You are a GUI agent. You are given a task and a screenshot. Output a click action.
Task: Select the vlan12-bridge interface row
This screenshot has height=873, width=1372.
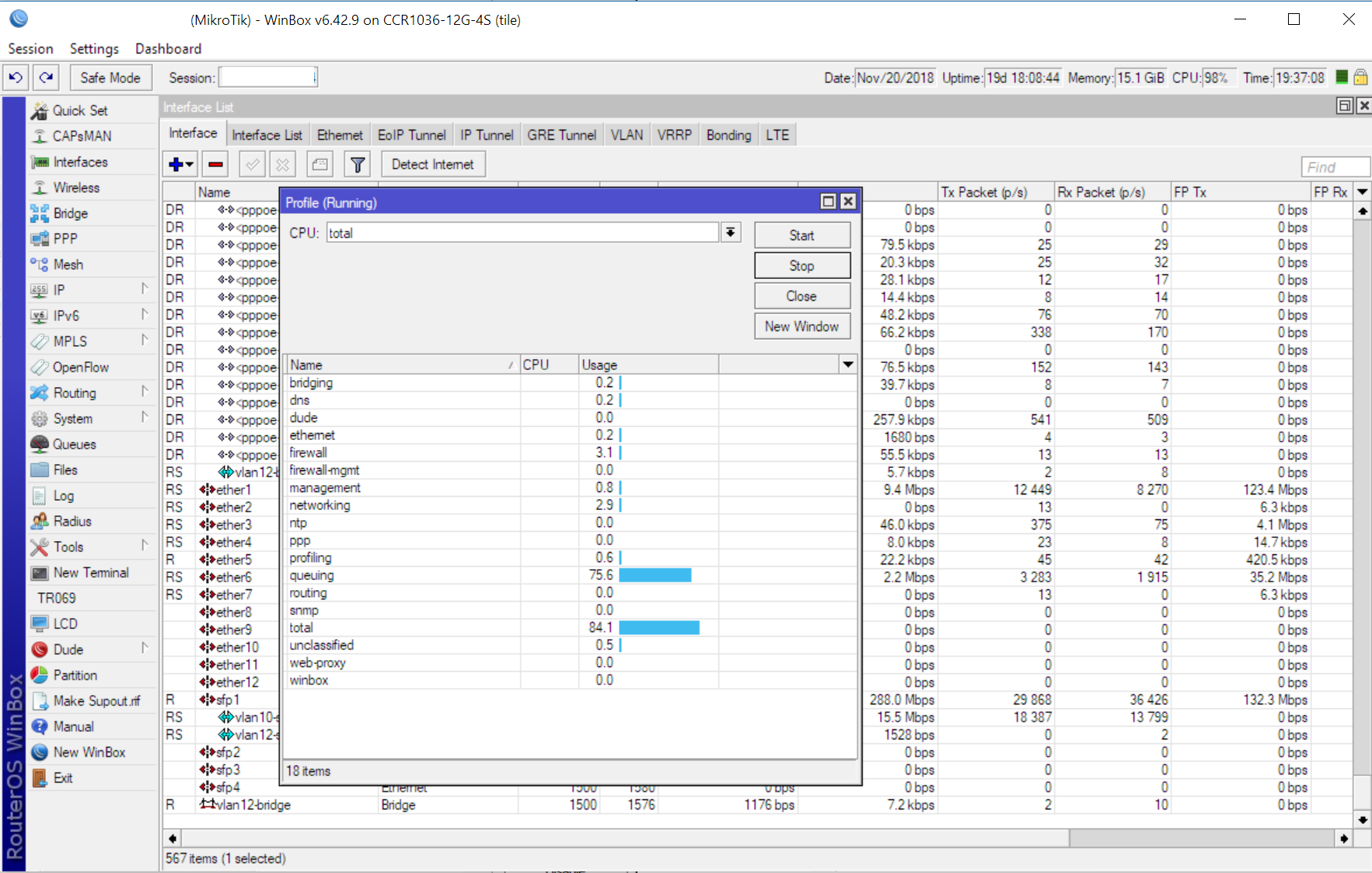click(x=758, y=805)
